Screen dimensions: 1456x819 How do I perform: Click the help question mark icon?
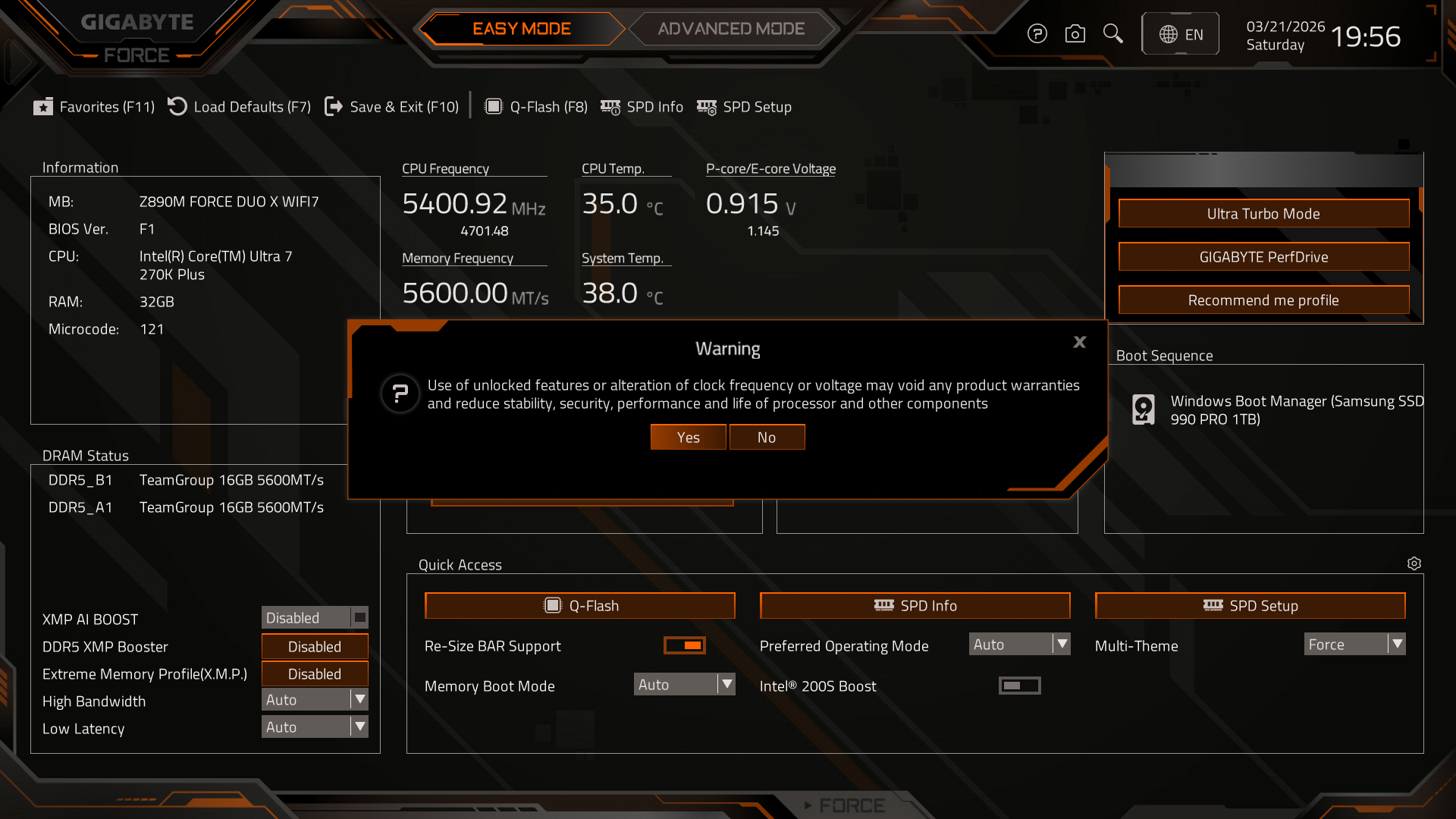(1037, 34)
